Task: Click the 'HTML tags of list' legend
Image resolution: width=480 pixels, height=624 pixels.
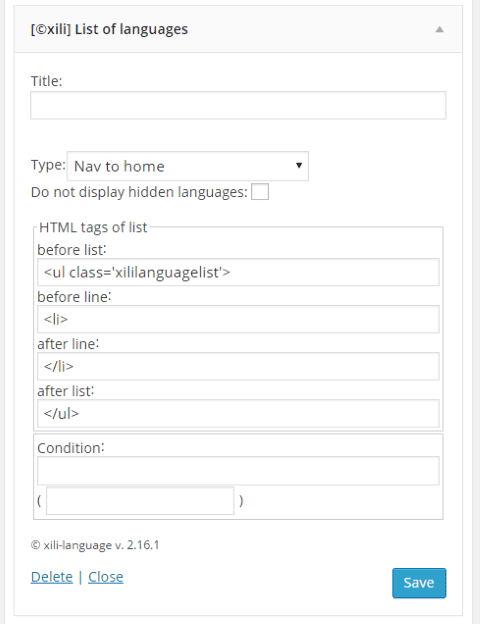Action: click(93, 227)
